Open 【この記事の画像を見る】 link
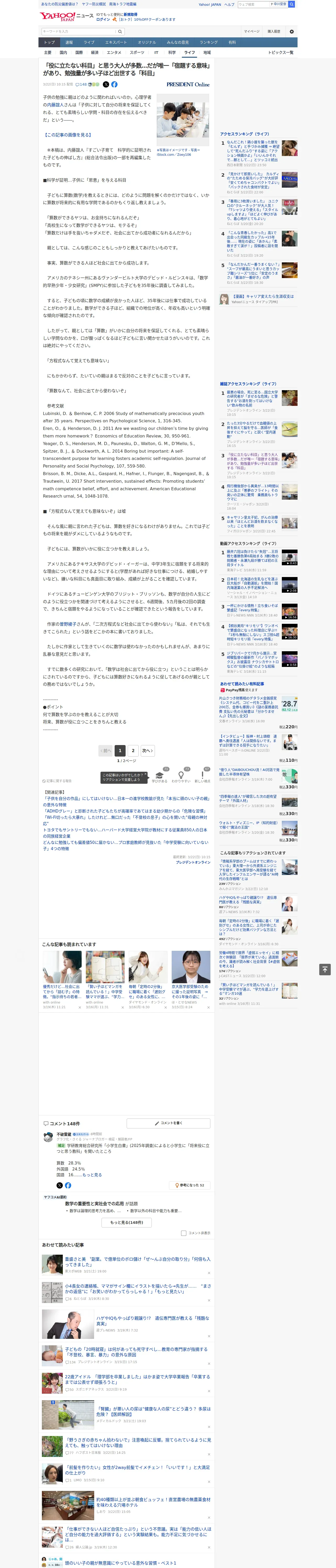The image size is (336, 1568). point(68,135)
